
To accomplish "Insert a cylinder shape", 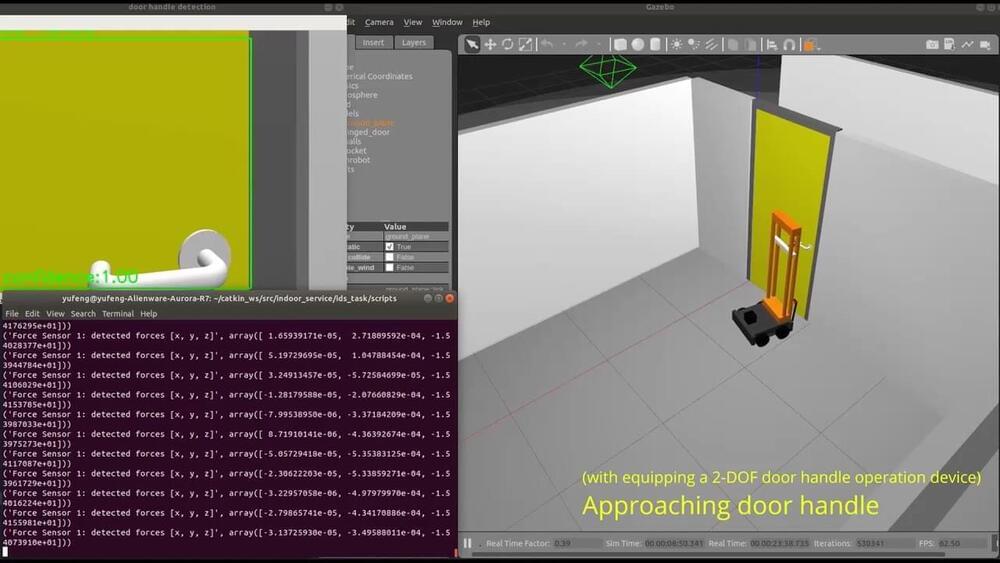I will 655,44.
